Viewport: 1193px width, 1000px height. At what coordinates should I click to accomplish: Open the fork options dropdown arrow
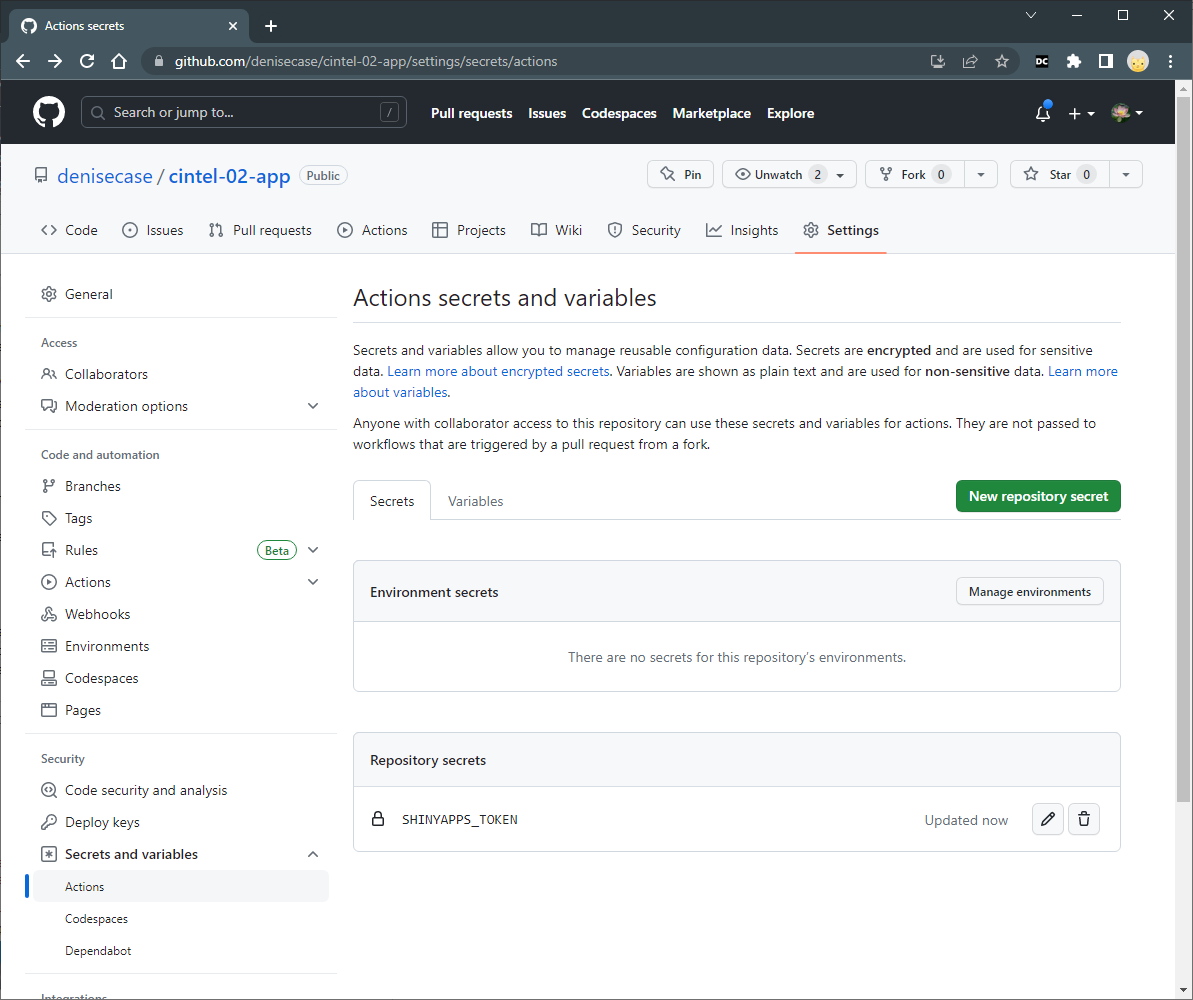point(981,174)
